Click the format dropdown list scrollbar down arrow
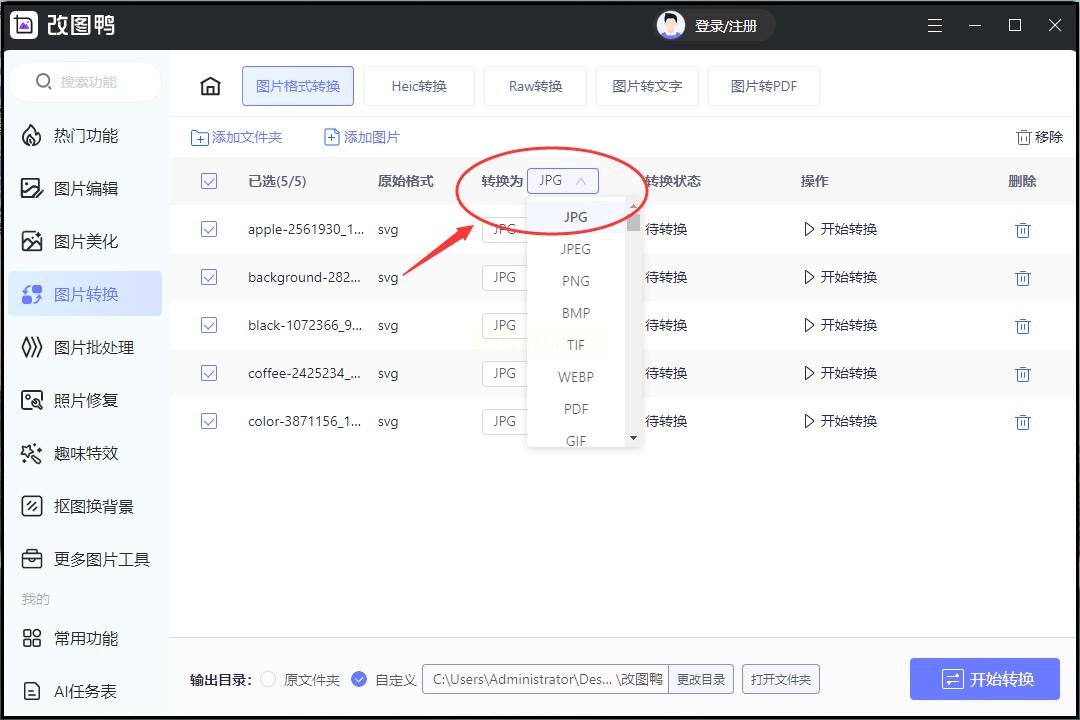This screenshot has height=720, width=1080. coord(633,438)
